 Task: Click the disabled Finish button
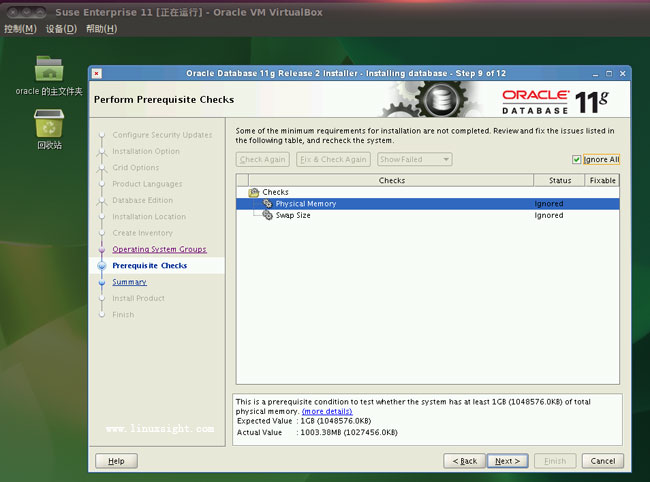555,461
